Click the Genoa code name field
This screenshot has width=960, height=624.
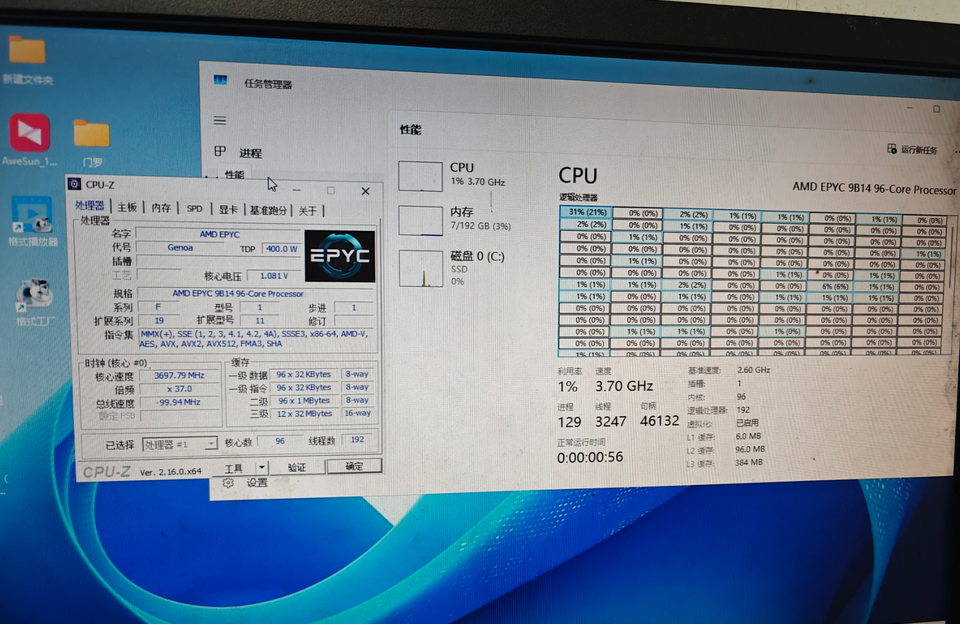coord(180,247)
